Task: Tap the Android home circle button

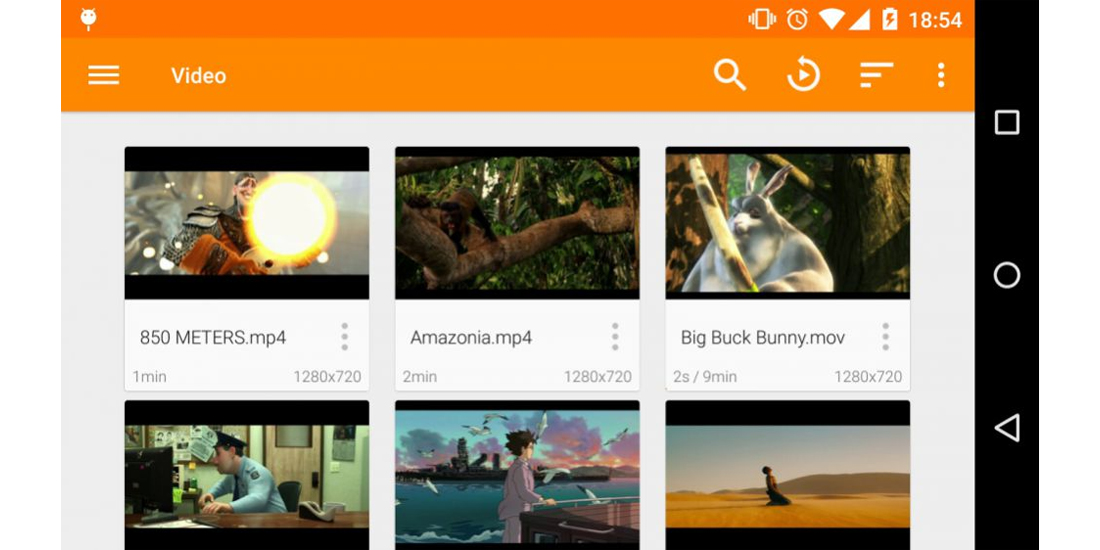Action: coord(1007,275)
